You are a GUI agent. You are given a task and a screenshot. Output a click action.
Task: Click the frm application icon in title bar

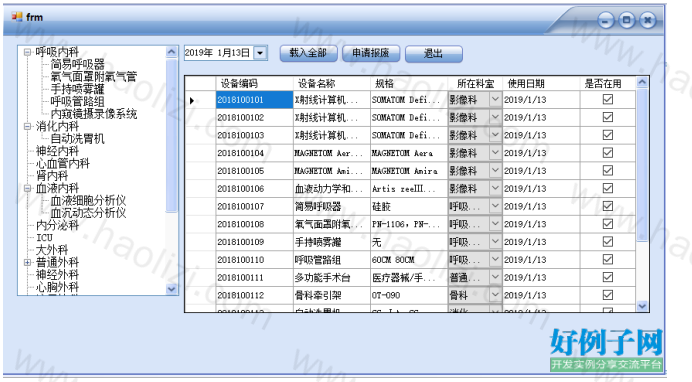point(17,17)
